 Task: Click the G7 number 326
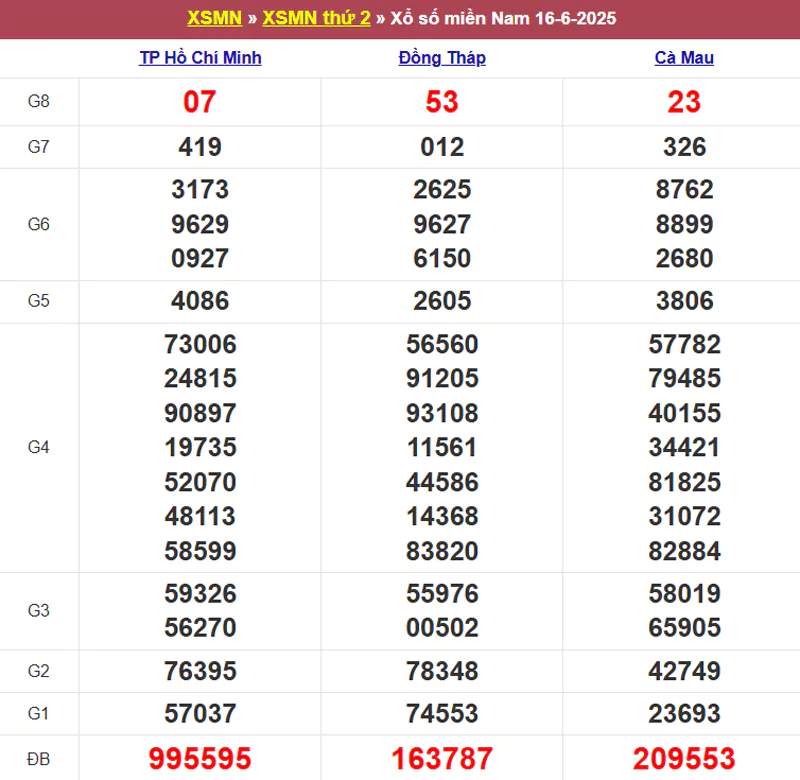point(684,147)
